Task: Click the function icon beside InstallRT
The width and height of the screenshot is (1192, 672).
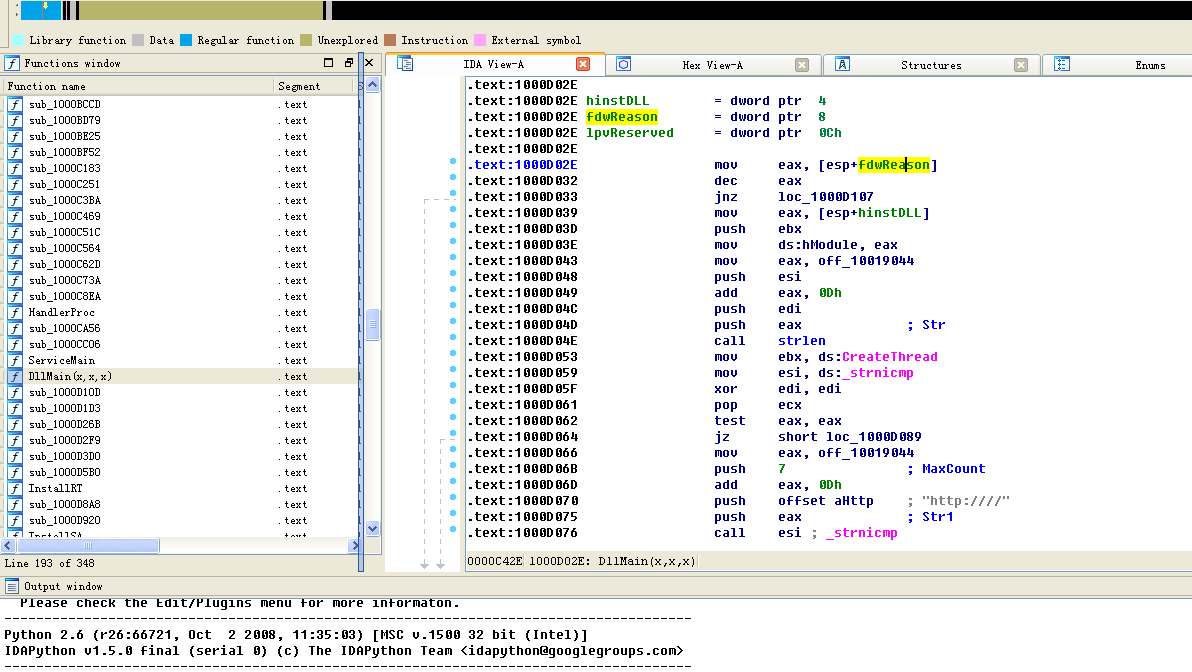Action: (15, 488)
